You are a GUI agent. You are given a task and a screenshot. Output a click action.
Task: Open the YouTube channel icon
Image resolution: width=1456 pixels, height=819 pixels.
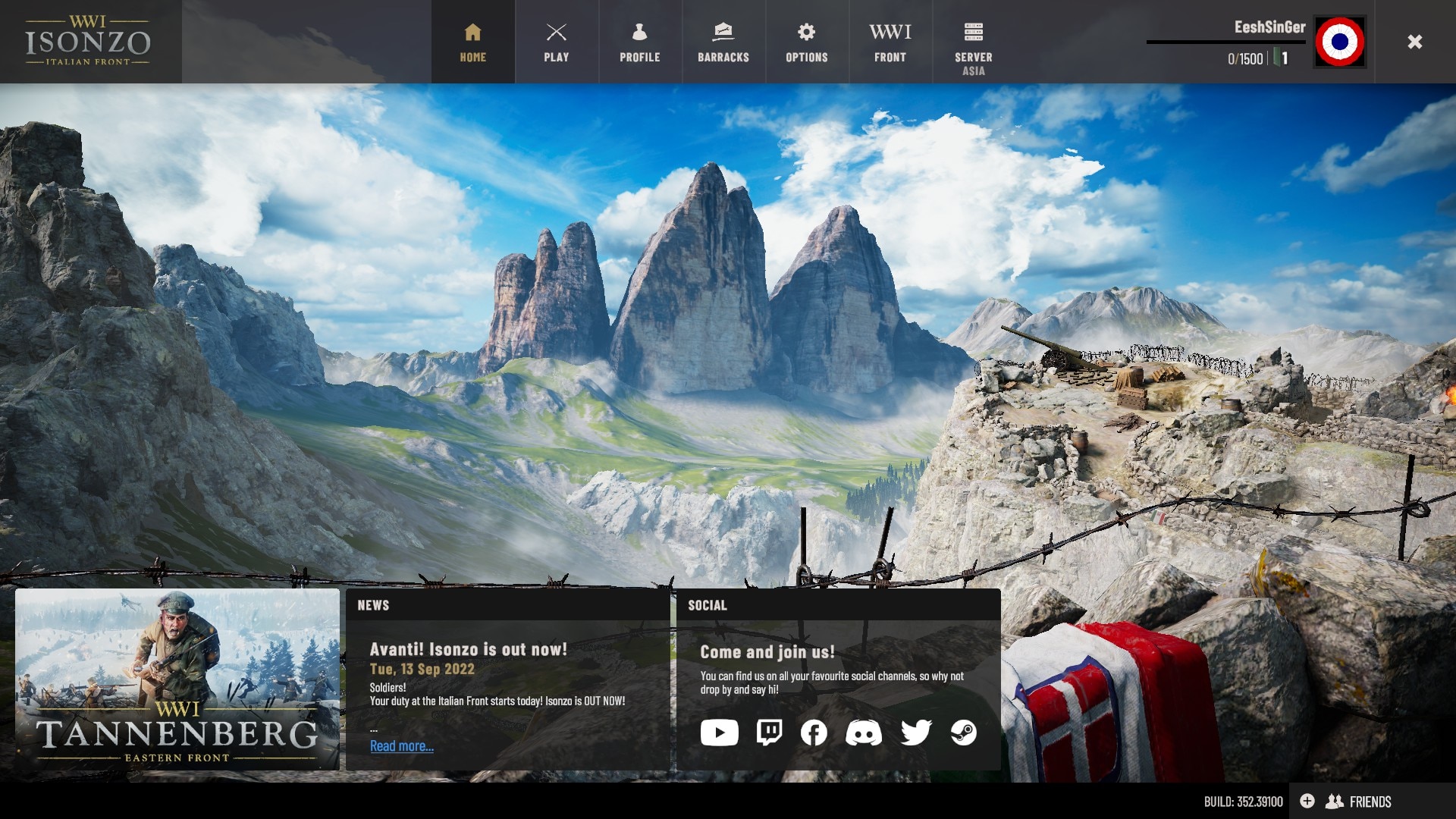coord(719,733)
